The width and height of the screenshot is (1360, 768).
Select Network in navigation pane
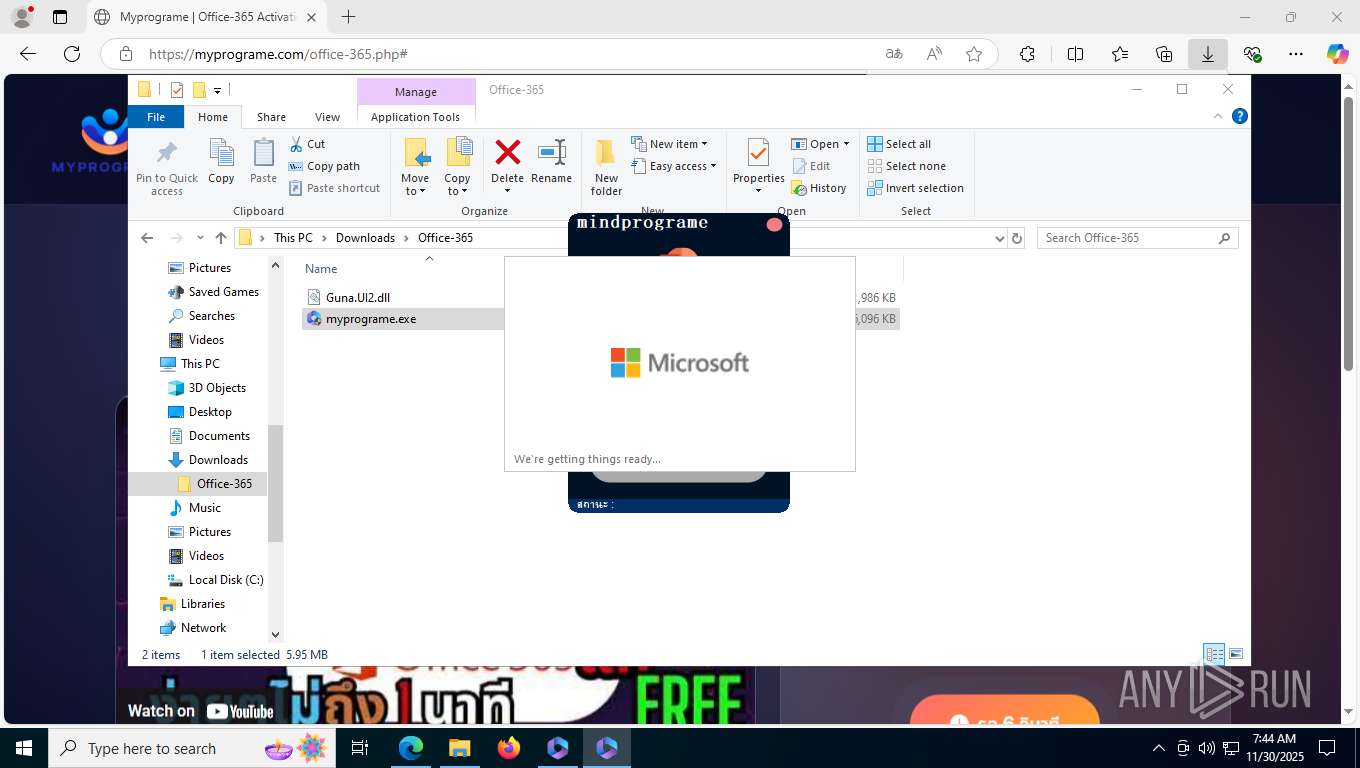tap(203, 628)
